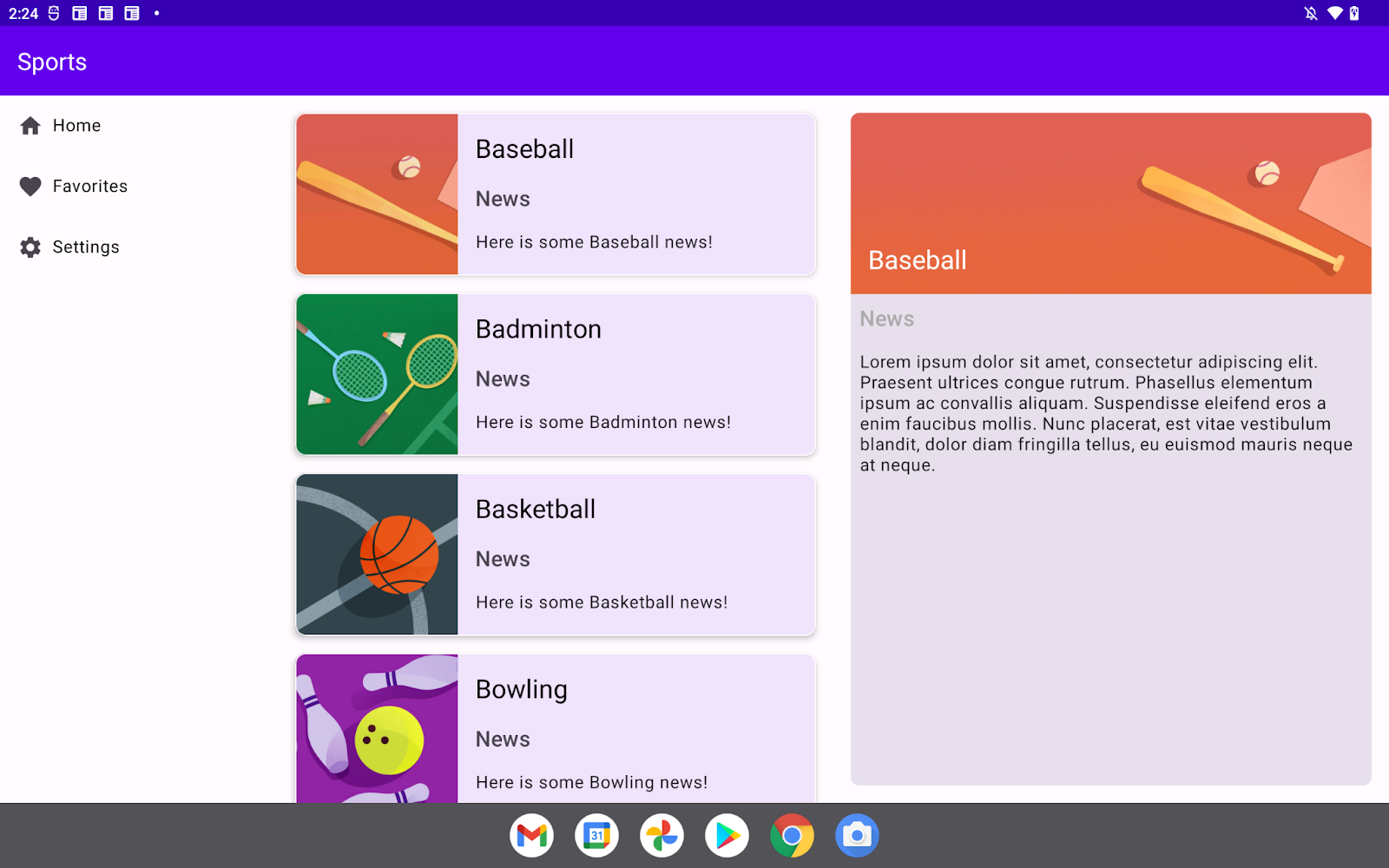Click the Baseball detail header image
The height and width of the screenshot is (868, 1389).
[1110, 204]
